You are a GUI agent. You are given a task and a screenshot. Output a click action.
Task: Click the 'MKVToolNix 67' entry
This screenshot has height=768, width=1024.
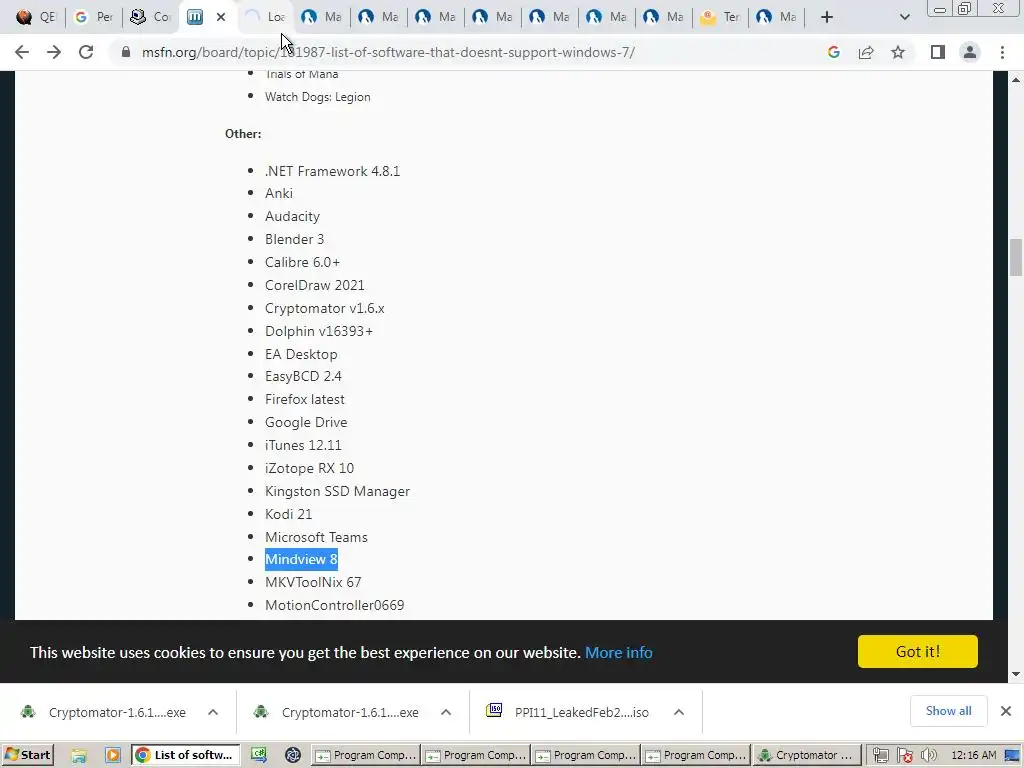click(x=313, y=582)
